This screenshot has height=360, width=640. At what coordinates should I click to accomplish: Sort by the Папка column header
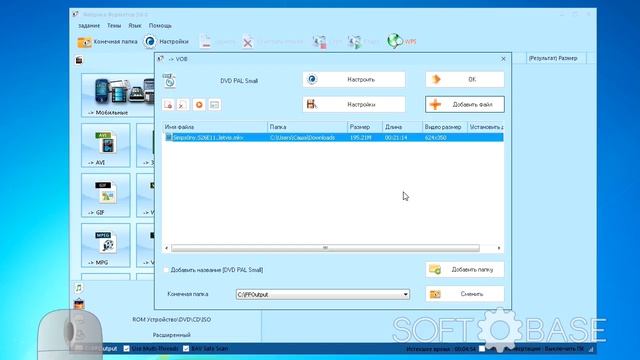[x=307, y=127]
